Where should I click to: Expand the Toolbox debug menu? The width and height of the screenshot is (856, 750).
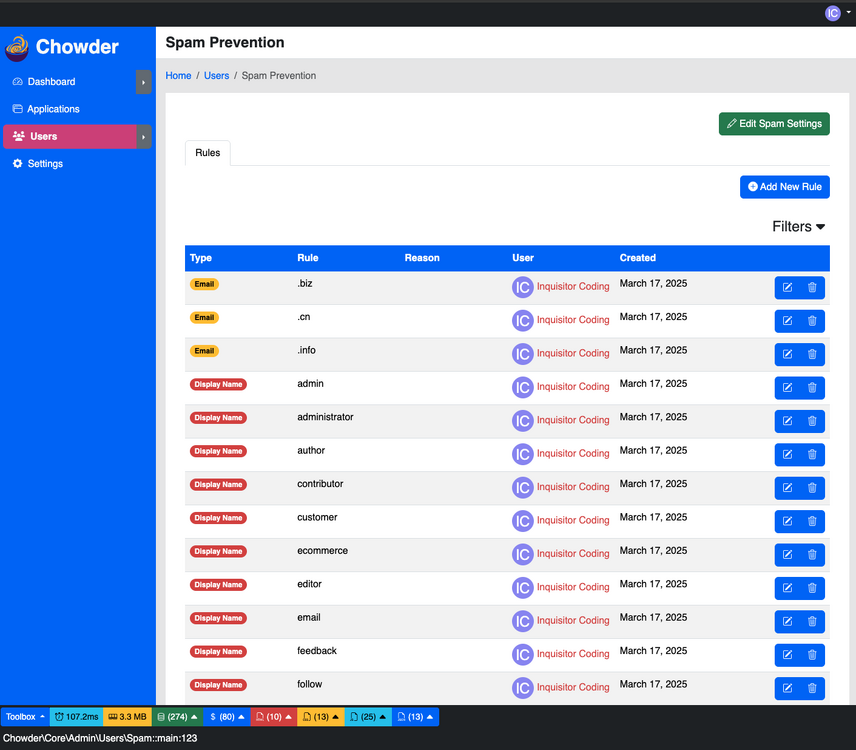tap(25, 717)
